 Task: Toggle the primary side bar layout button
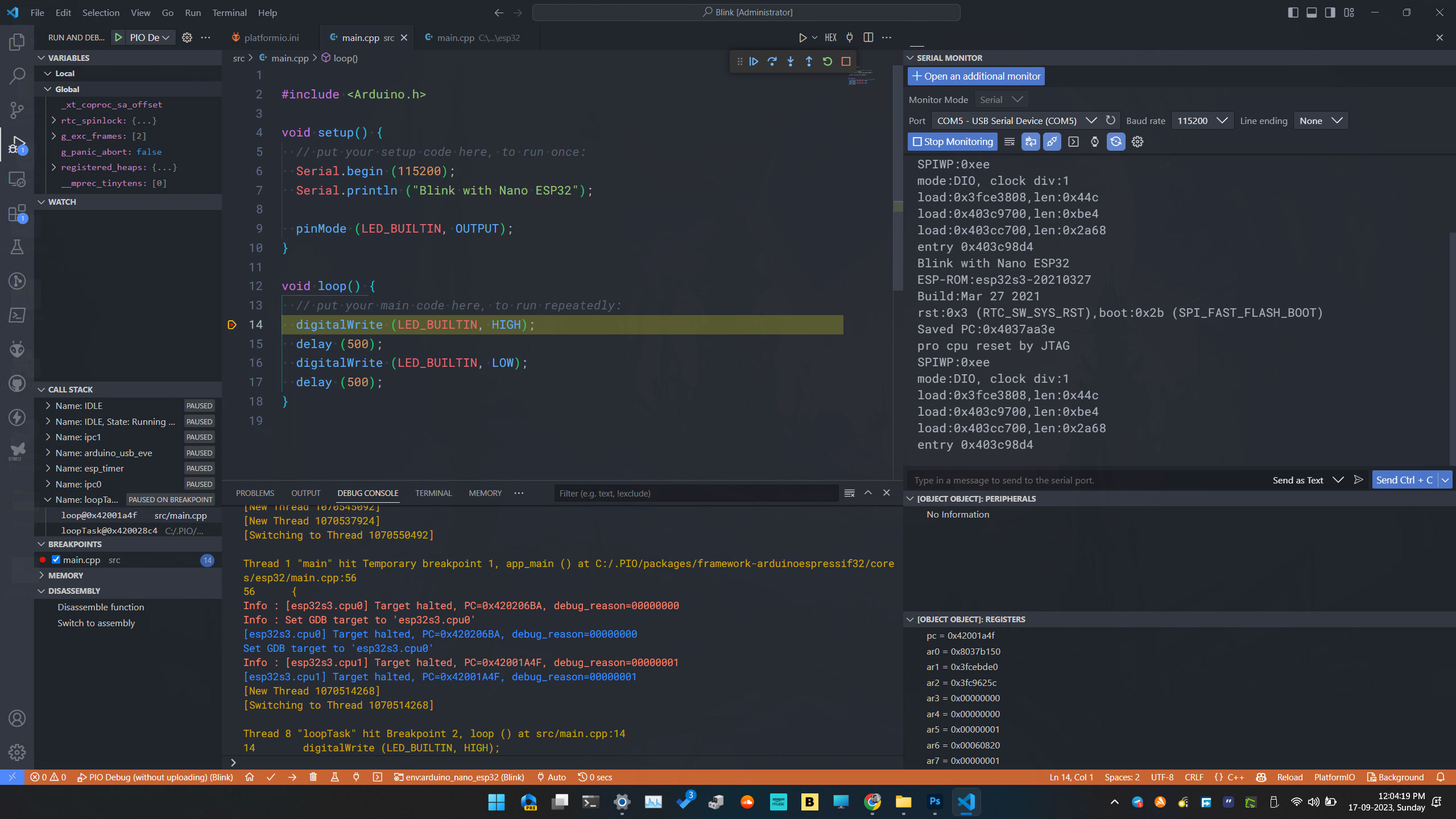(1293, 13)
